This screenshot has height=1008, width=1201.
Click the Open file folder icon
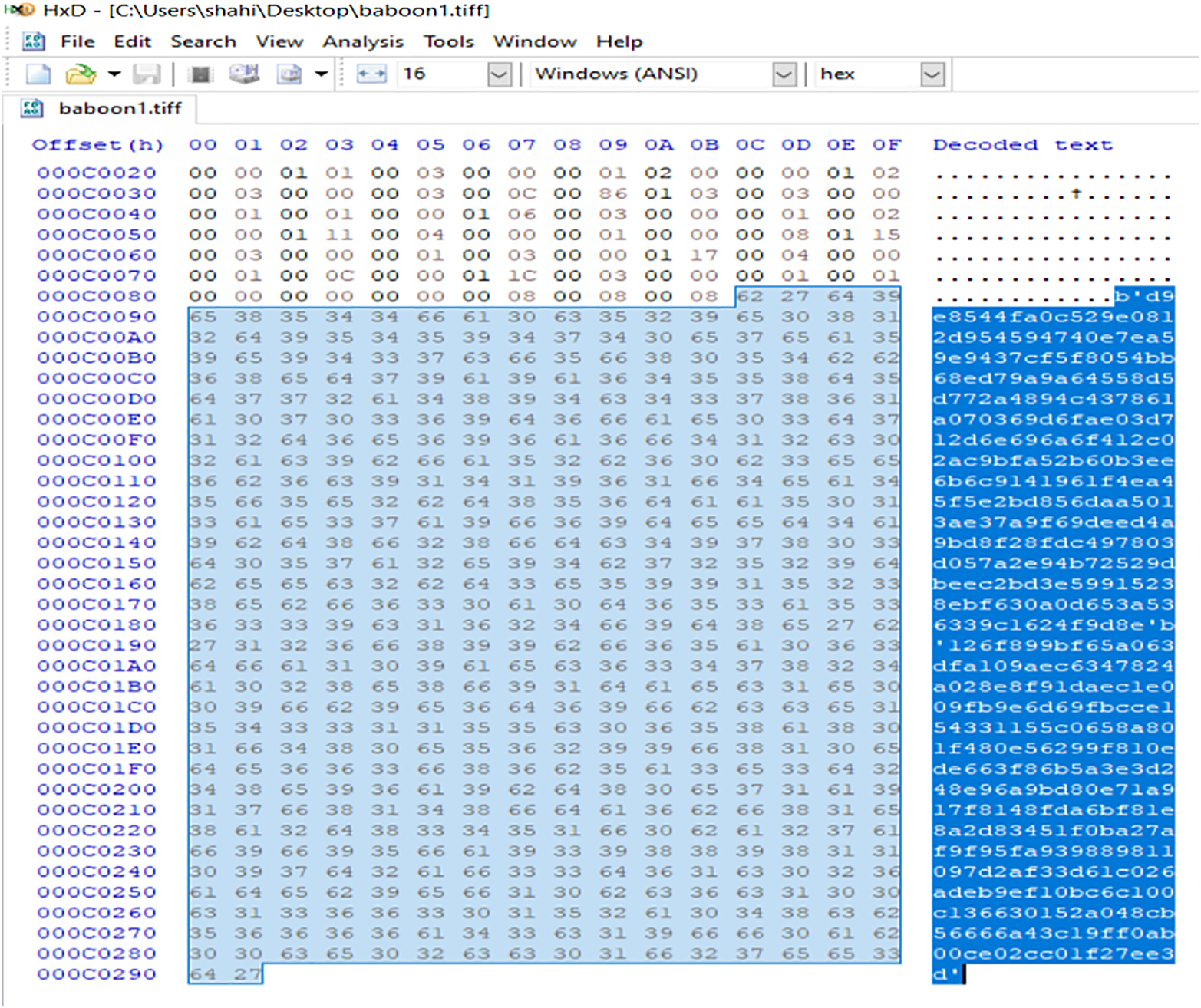click(80, 74)
